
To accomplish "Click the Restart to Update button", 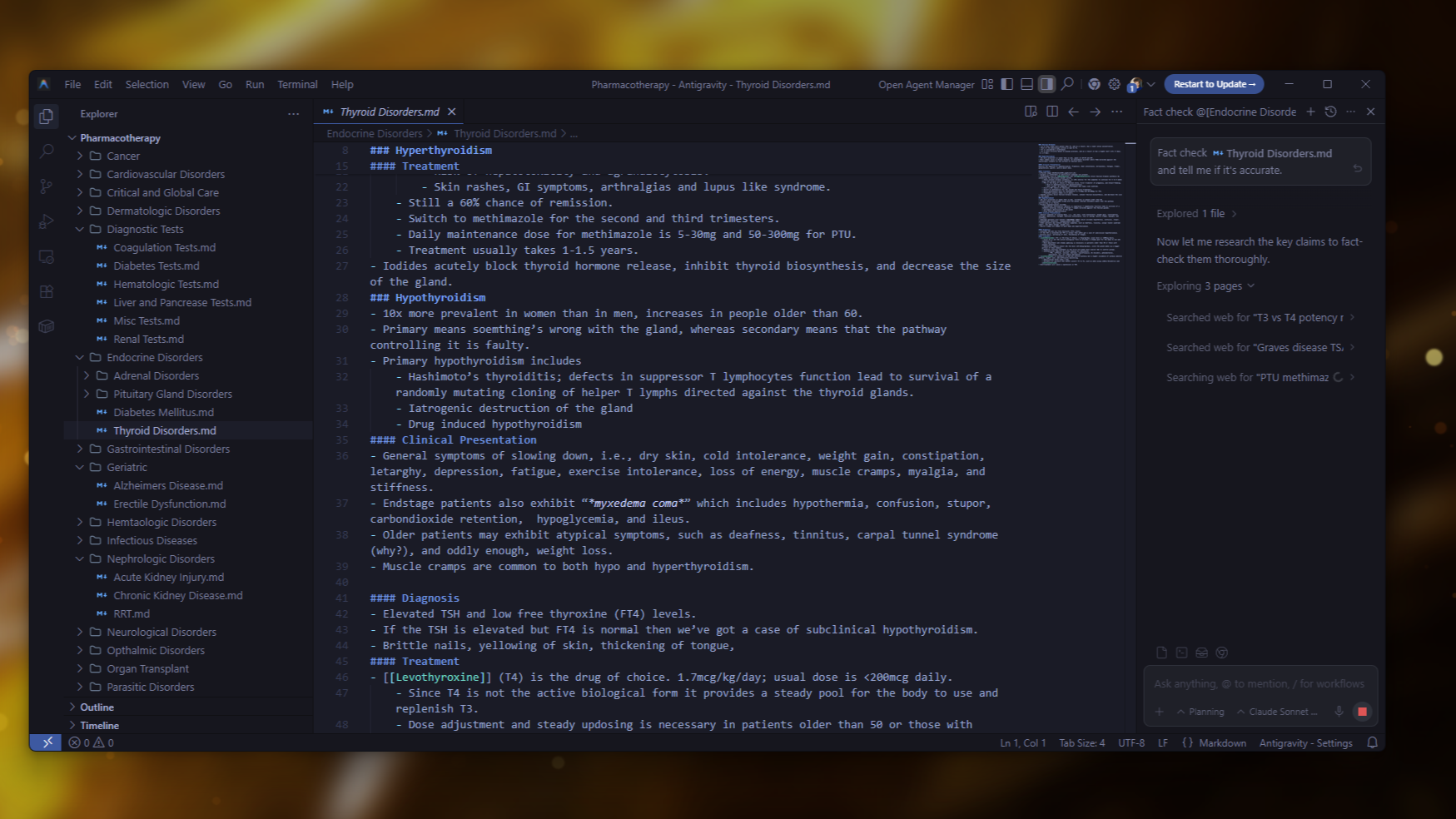I will click(x=1214, y=84).
